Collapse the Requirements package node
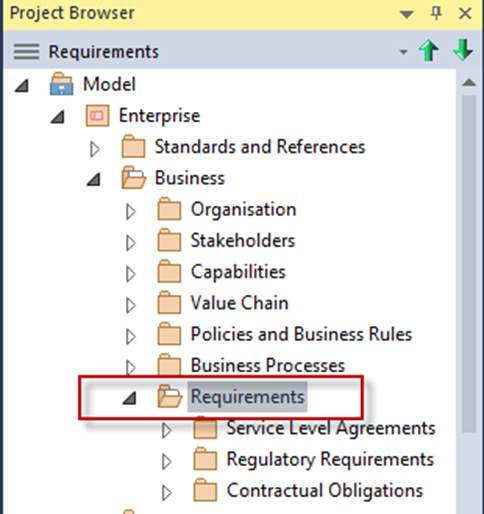Image resolution: width=484 pixels, height=514 pixels. point(129,398)
